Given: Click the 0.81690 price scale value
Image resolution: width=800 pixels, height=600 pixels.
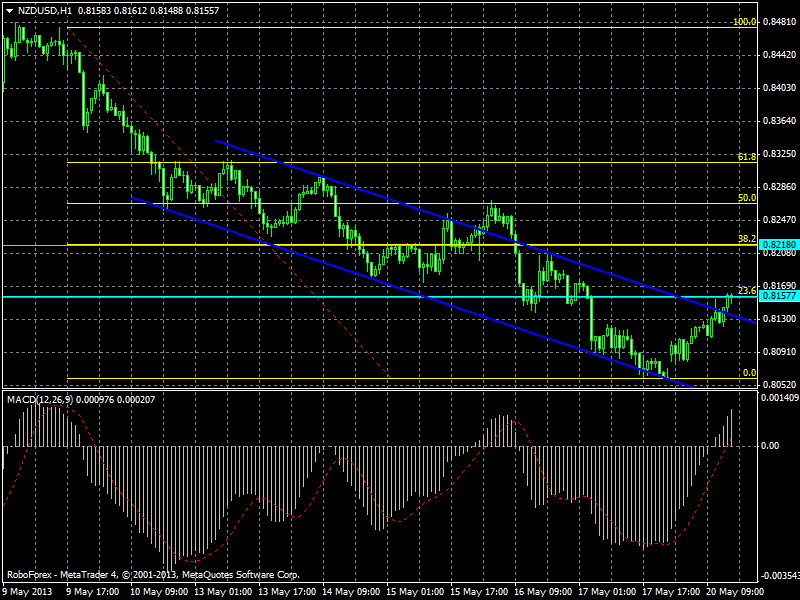Looking at the screenshot, I should coord(780,286).
